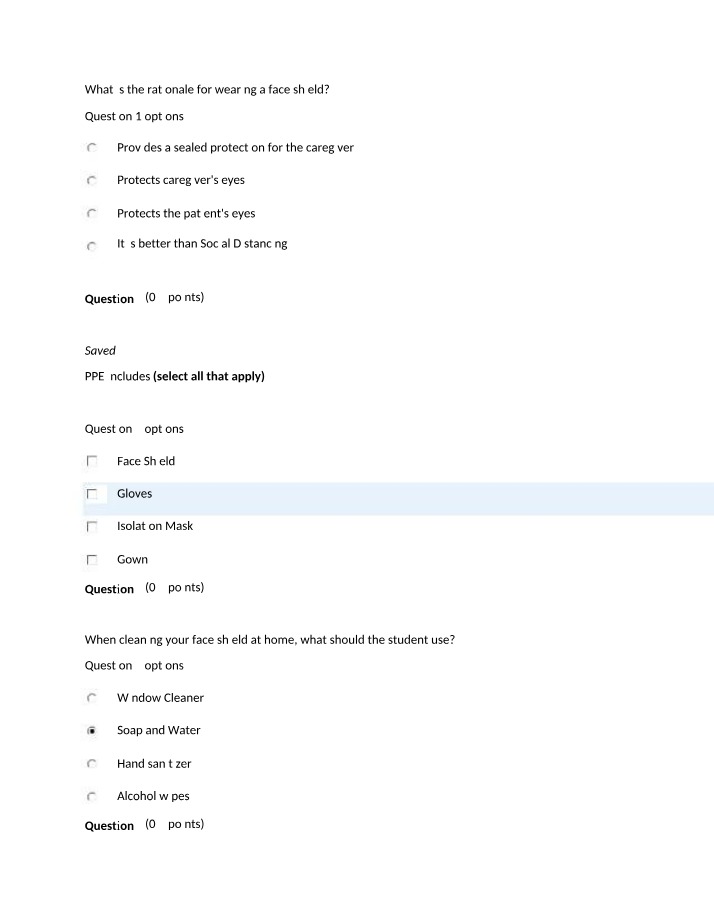Screen dimensions: 714x918
Task: Click the 'Face Shield' option text
Action: [x=146, y=461]
